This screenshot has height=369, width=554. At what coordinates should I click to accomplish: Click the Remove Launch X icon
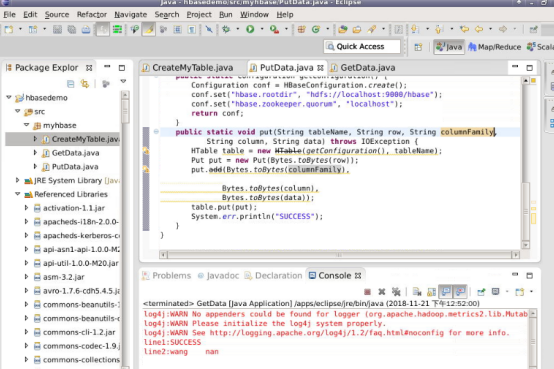tap(382, 292)
